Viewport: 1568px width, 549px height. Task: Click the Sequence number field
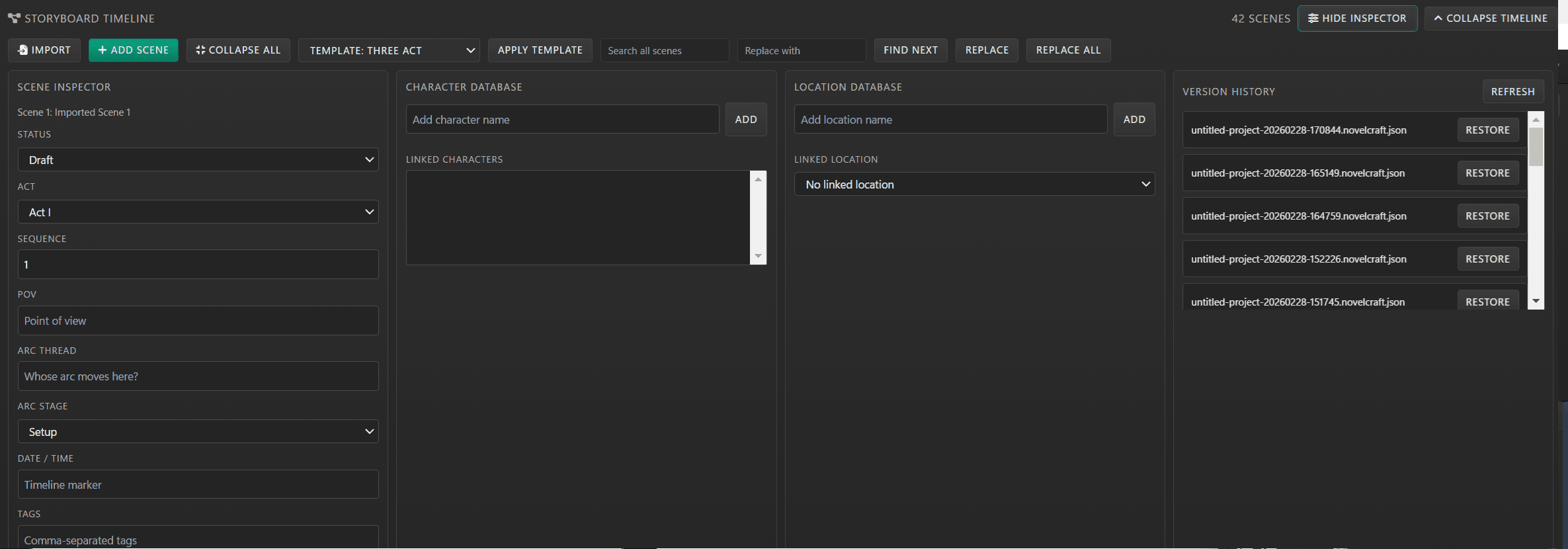click(x=198, y=264)
